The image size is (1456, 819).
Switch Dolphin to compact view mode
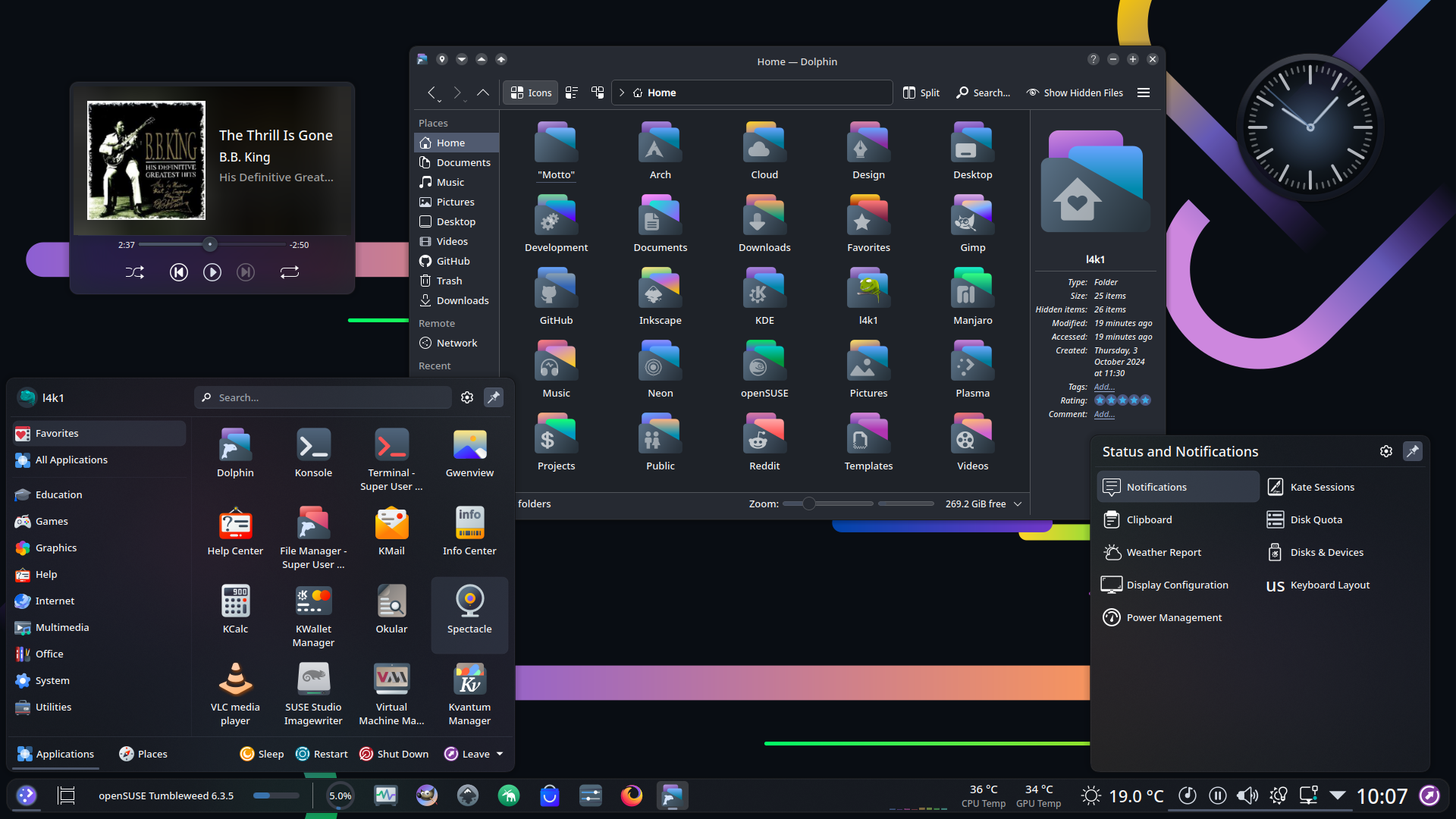point(572,93)
